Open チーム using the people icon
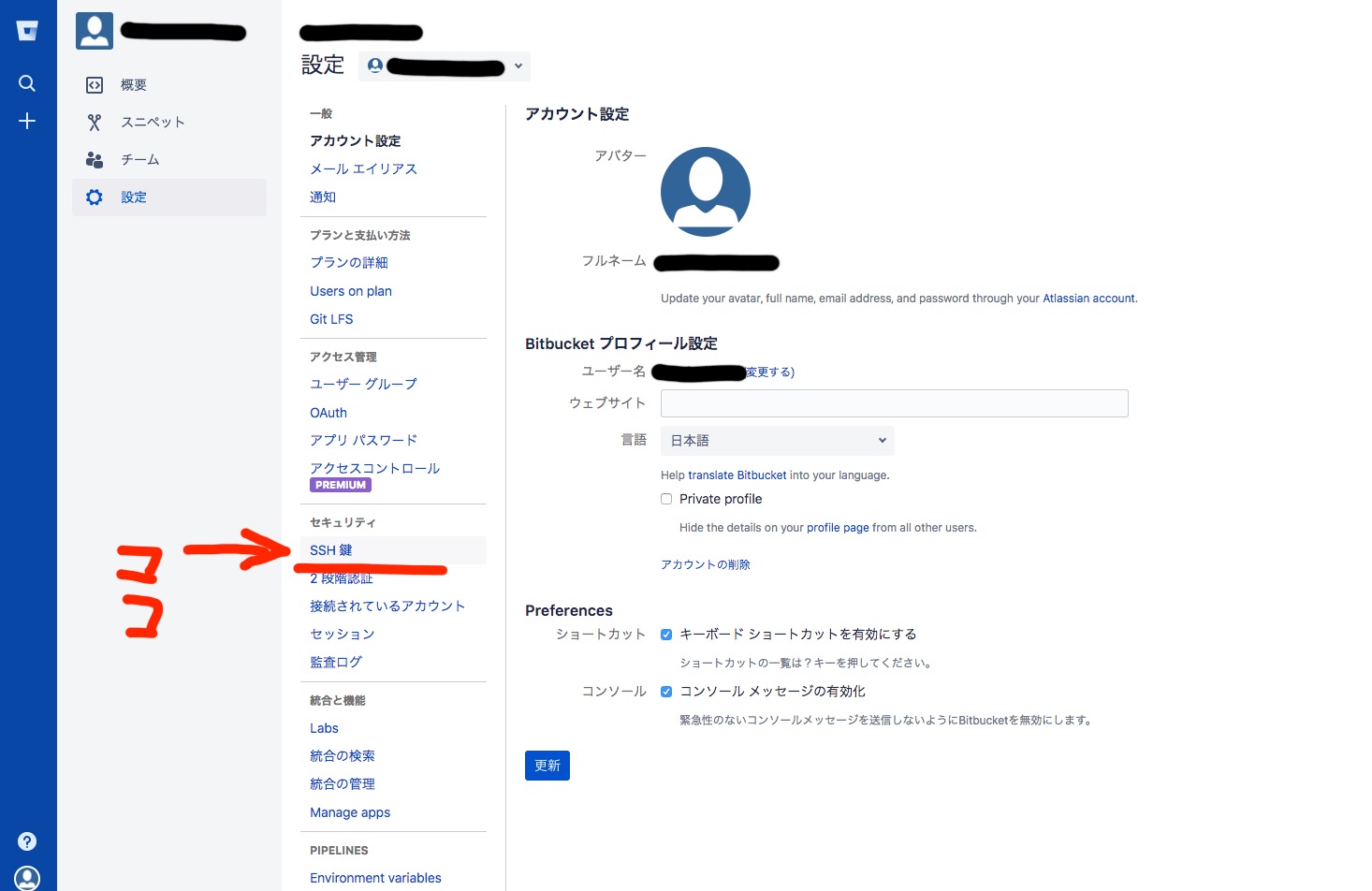Viewport: 1372px width, 891px height. tap(94, 159)
